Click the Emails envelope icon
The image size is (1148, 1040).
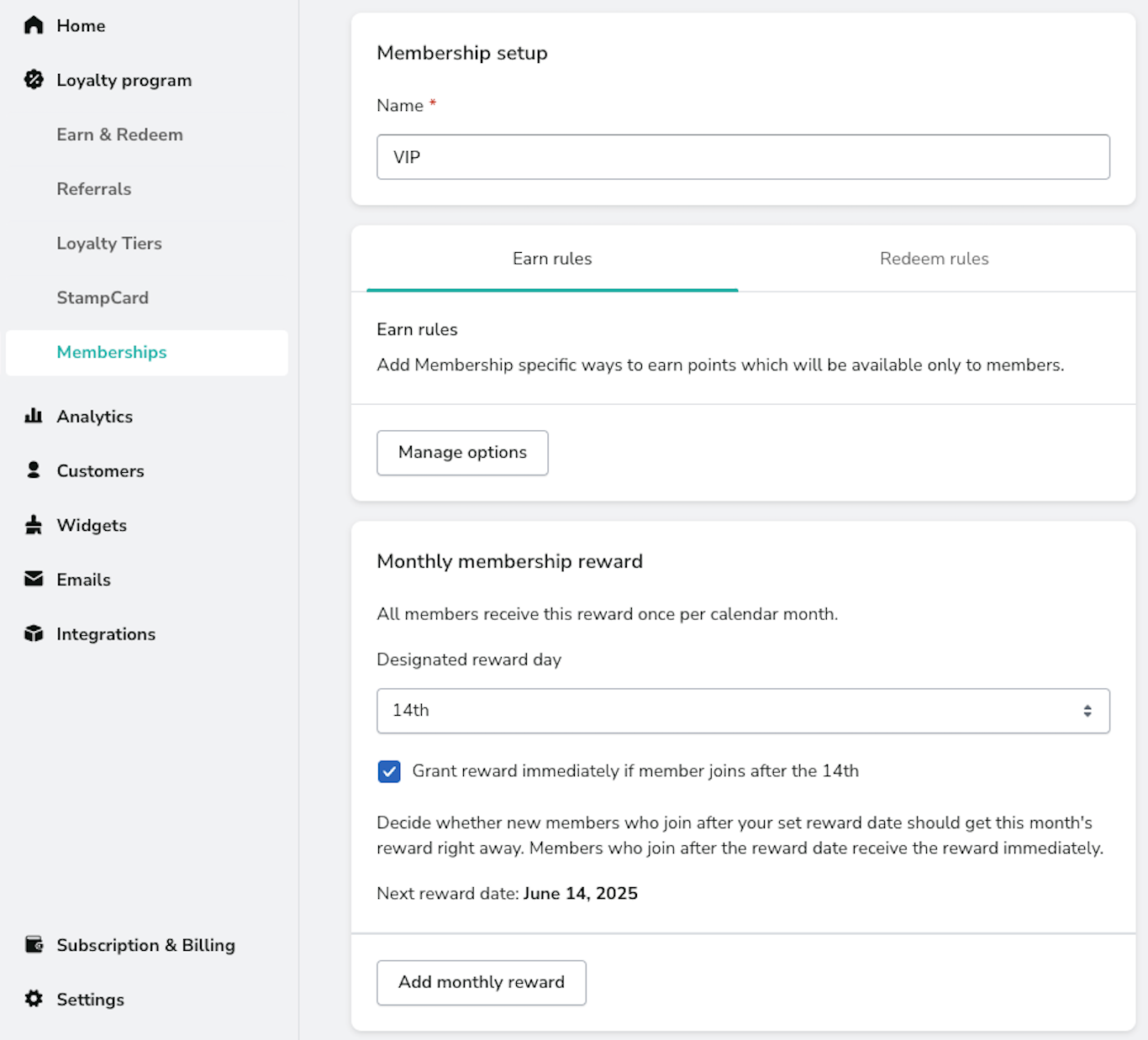pos(34,579)
